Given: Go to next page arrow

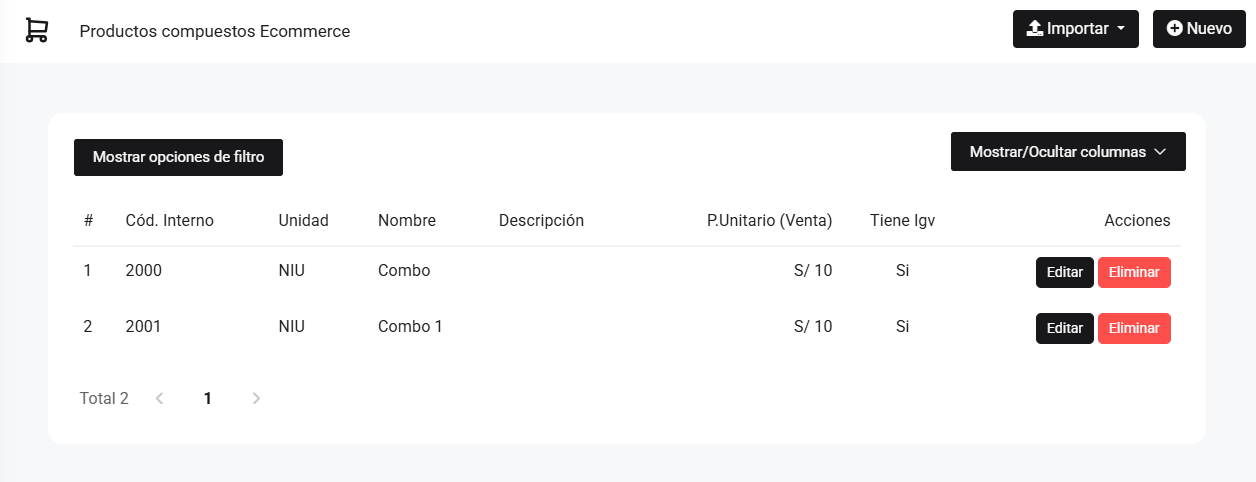Looking at the screenshot, I should click(x=256, y=398).
